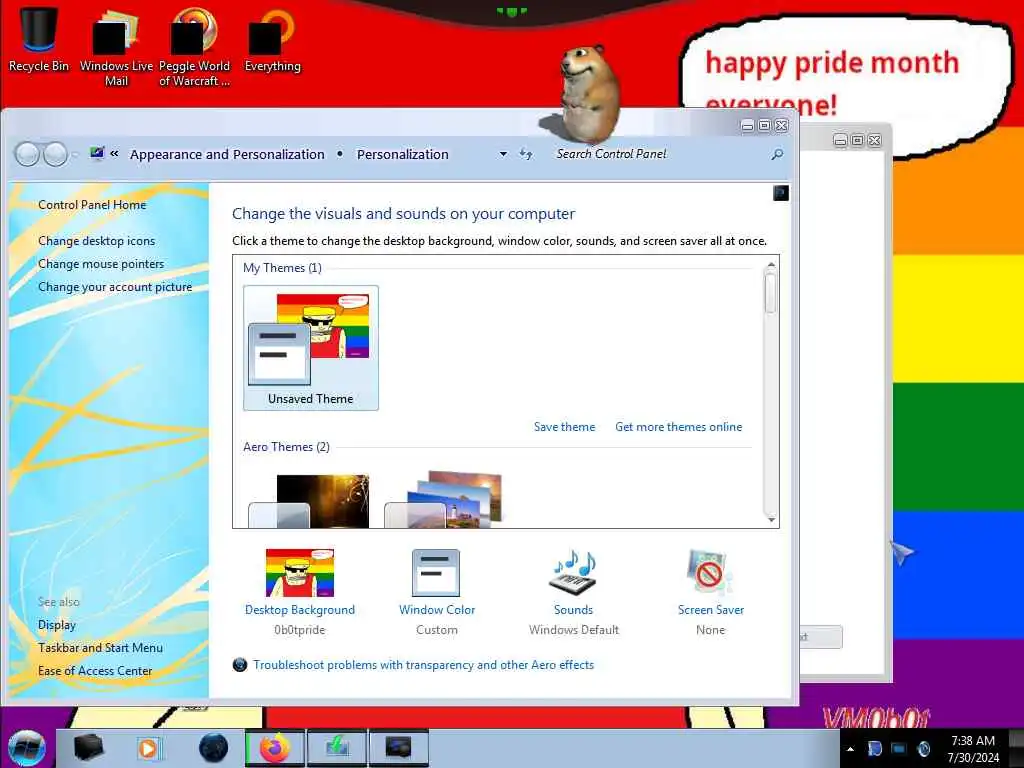This screenshot has height=768, width=1024.
Task: Open the clock showing 7:38 AM
Action: [x=973, y=749]
